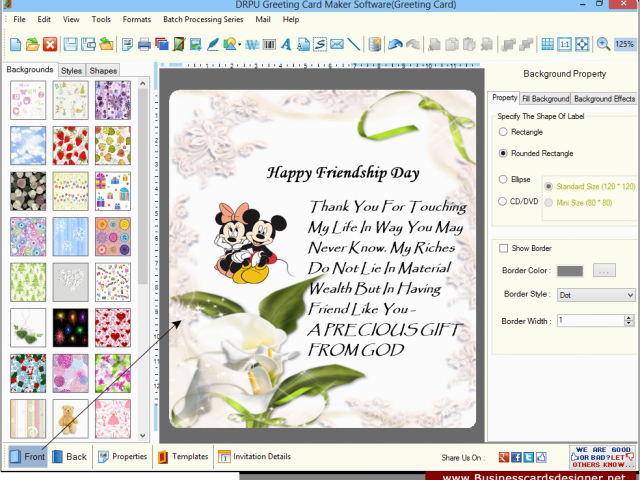The height and width of the screenshot is (480, 640).
Task: Open the Batch Processing Series menu
Action: [x=203, y=19]
